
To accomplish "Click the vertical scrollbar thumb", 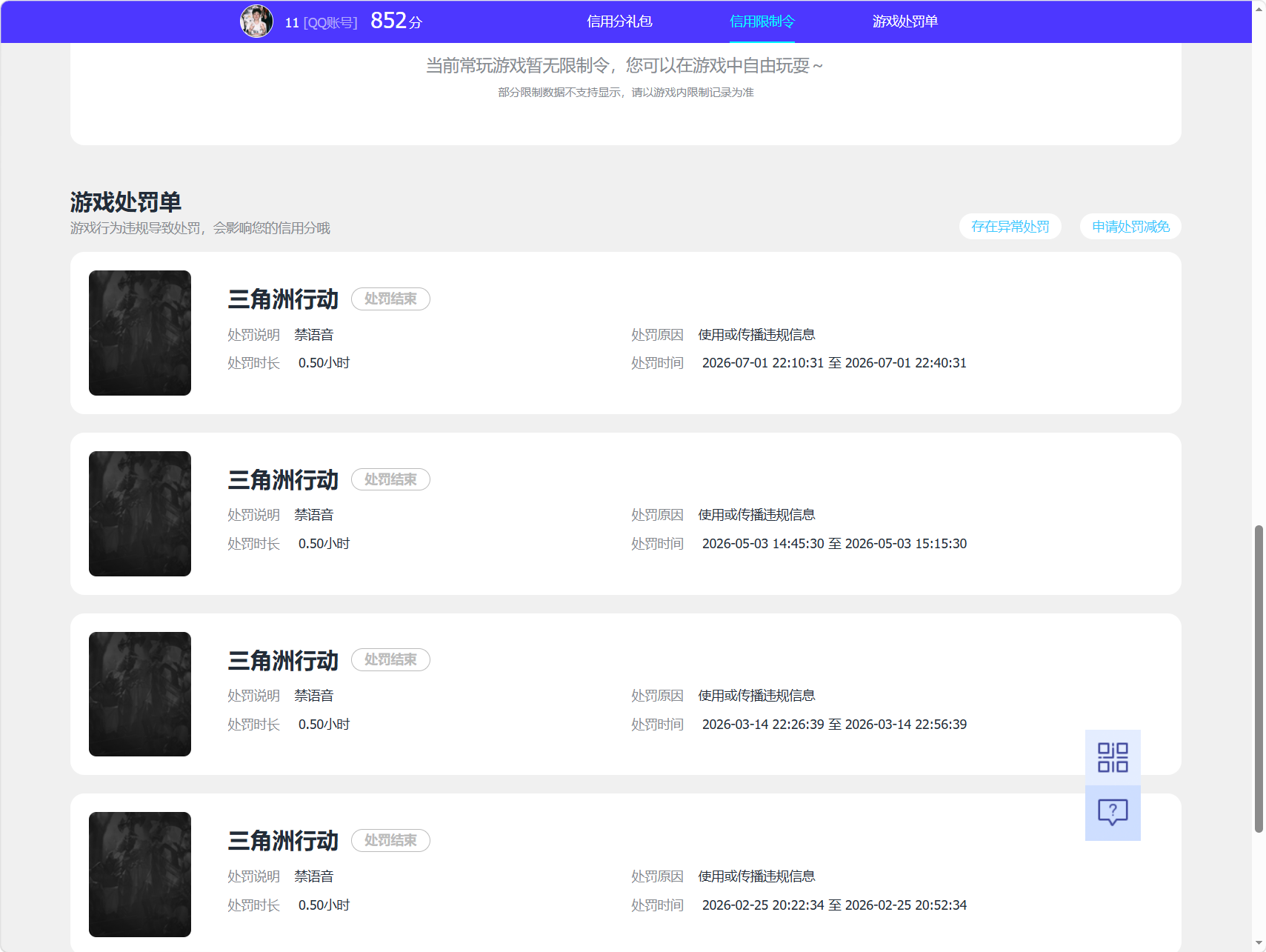I will click(x=1259, y=679).
